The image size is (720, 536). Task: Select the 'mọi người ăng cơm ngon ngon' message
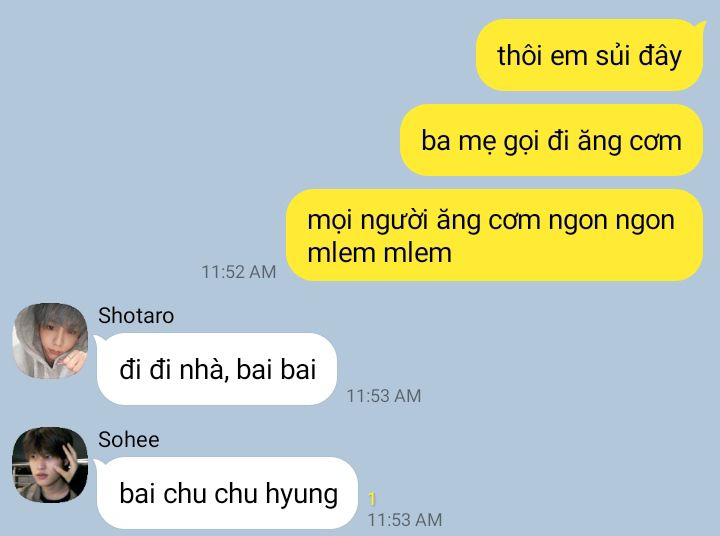(495, 235)
